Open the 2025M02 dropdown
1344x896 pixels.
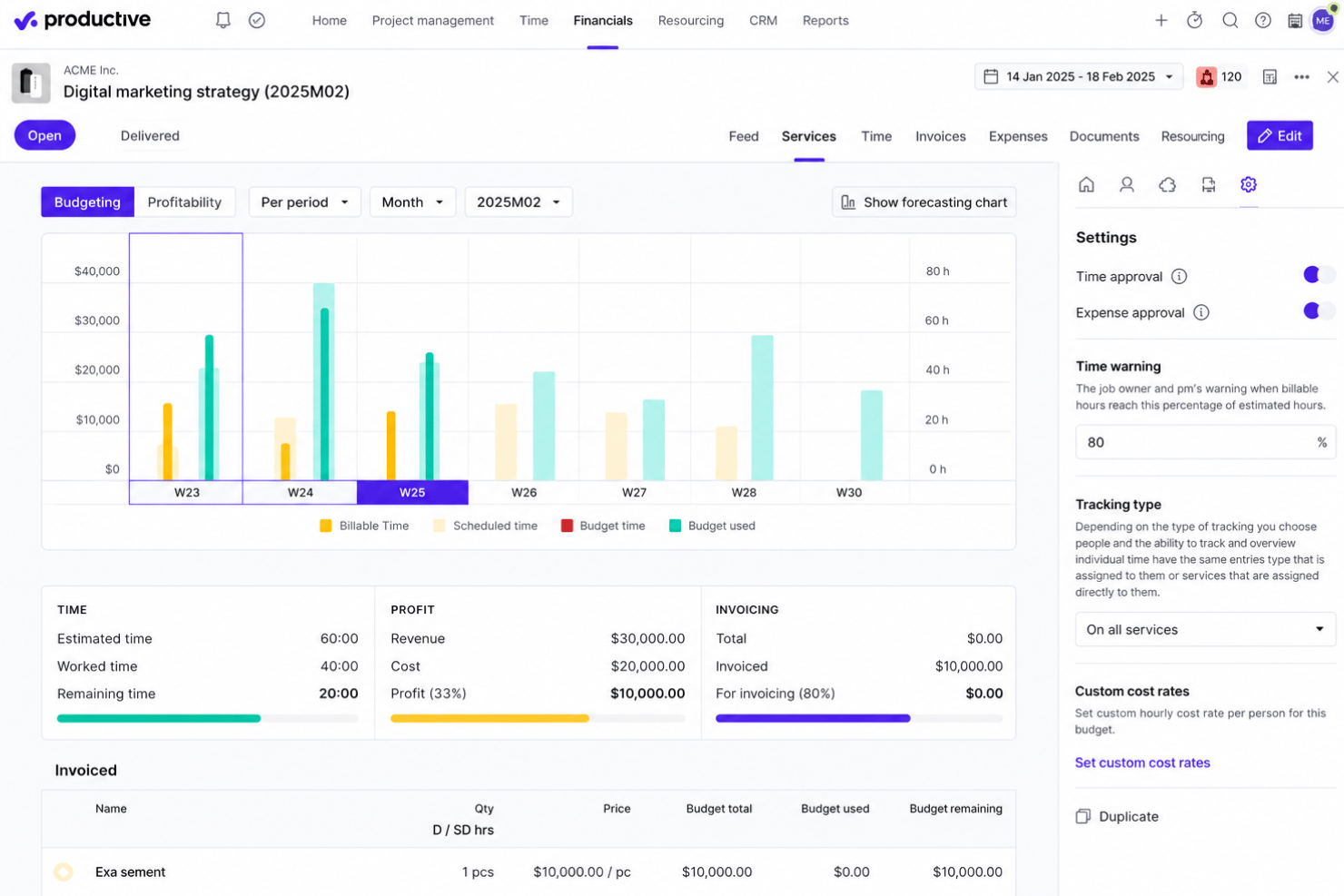(x=519, y=202)
